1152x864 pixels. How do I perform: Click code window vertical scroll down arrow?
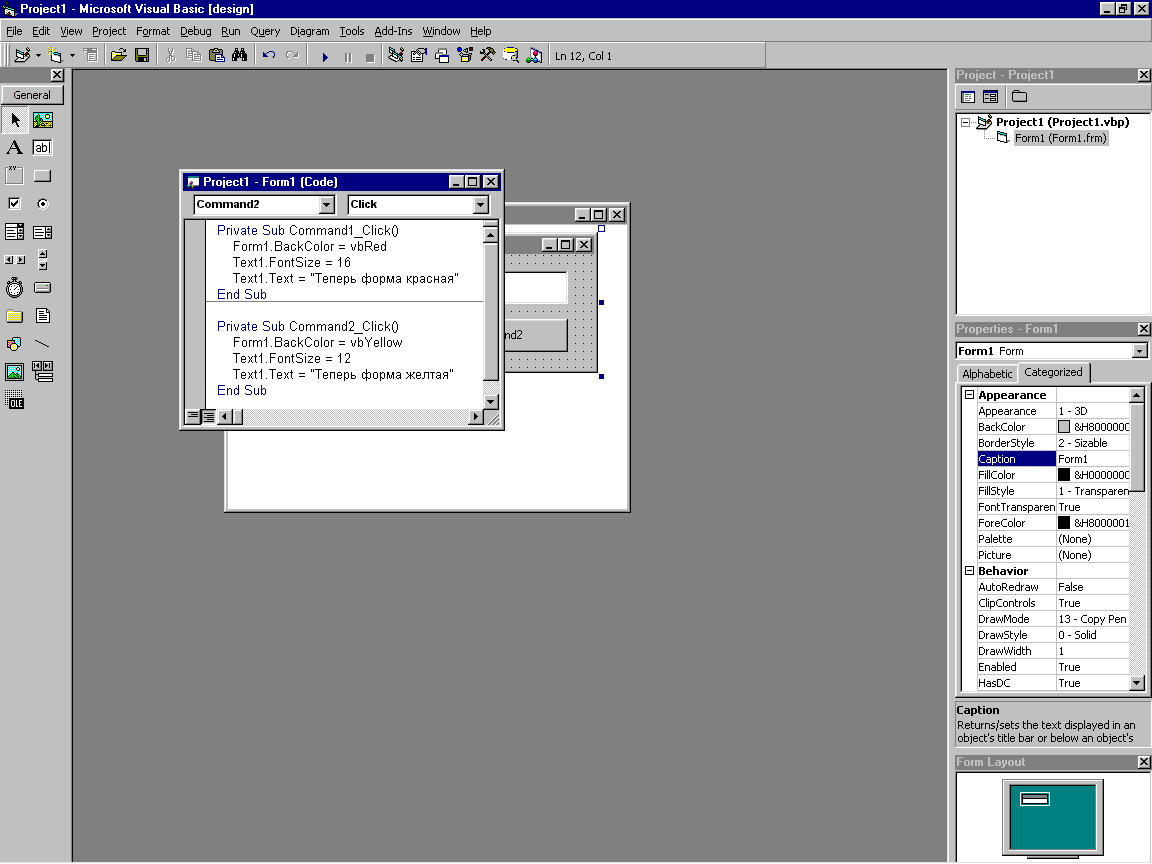[491, 402]
